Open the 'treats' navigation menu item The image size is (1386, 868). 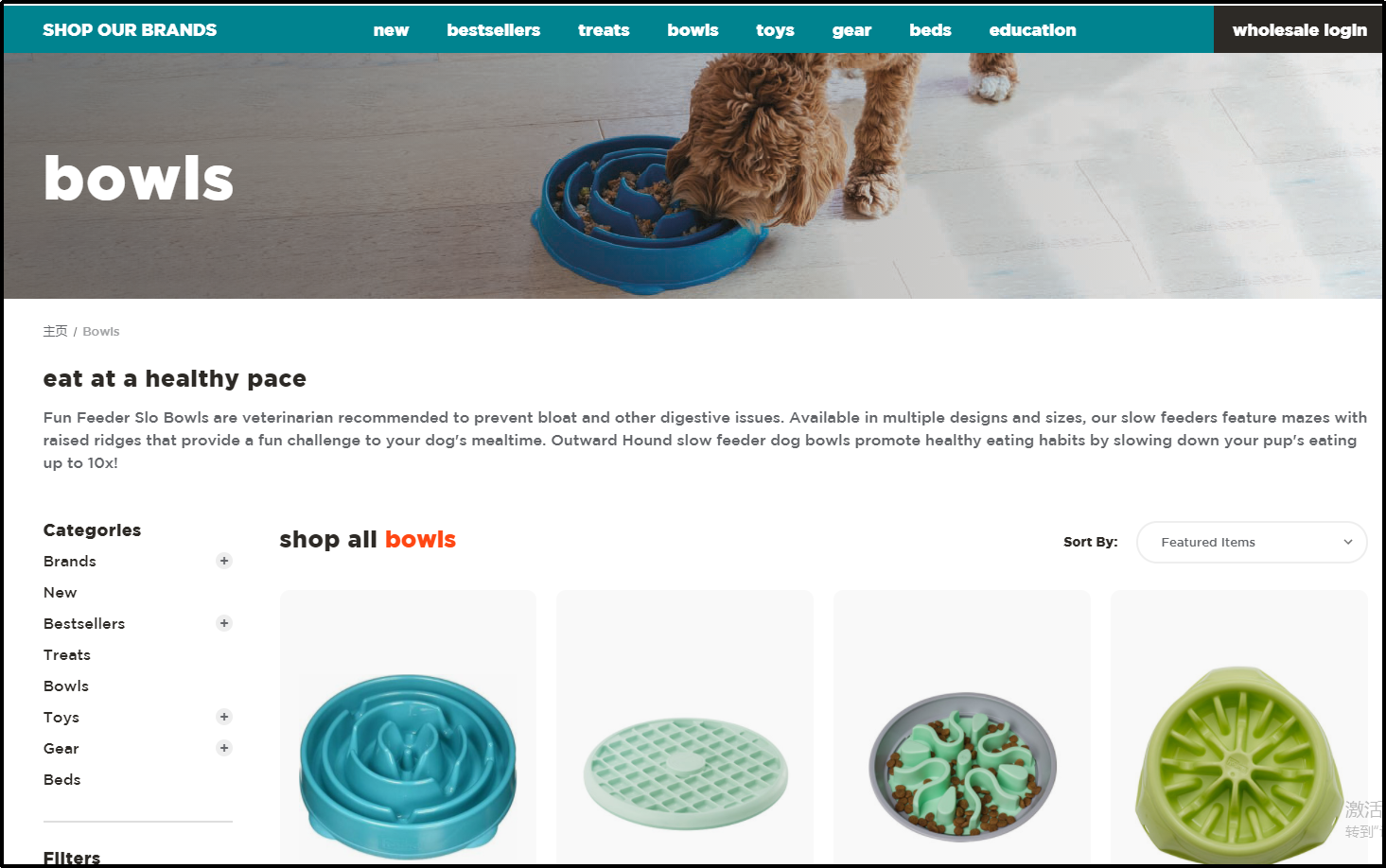[x=604, y=30]
